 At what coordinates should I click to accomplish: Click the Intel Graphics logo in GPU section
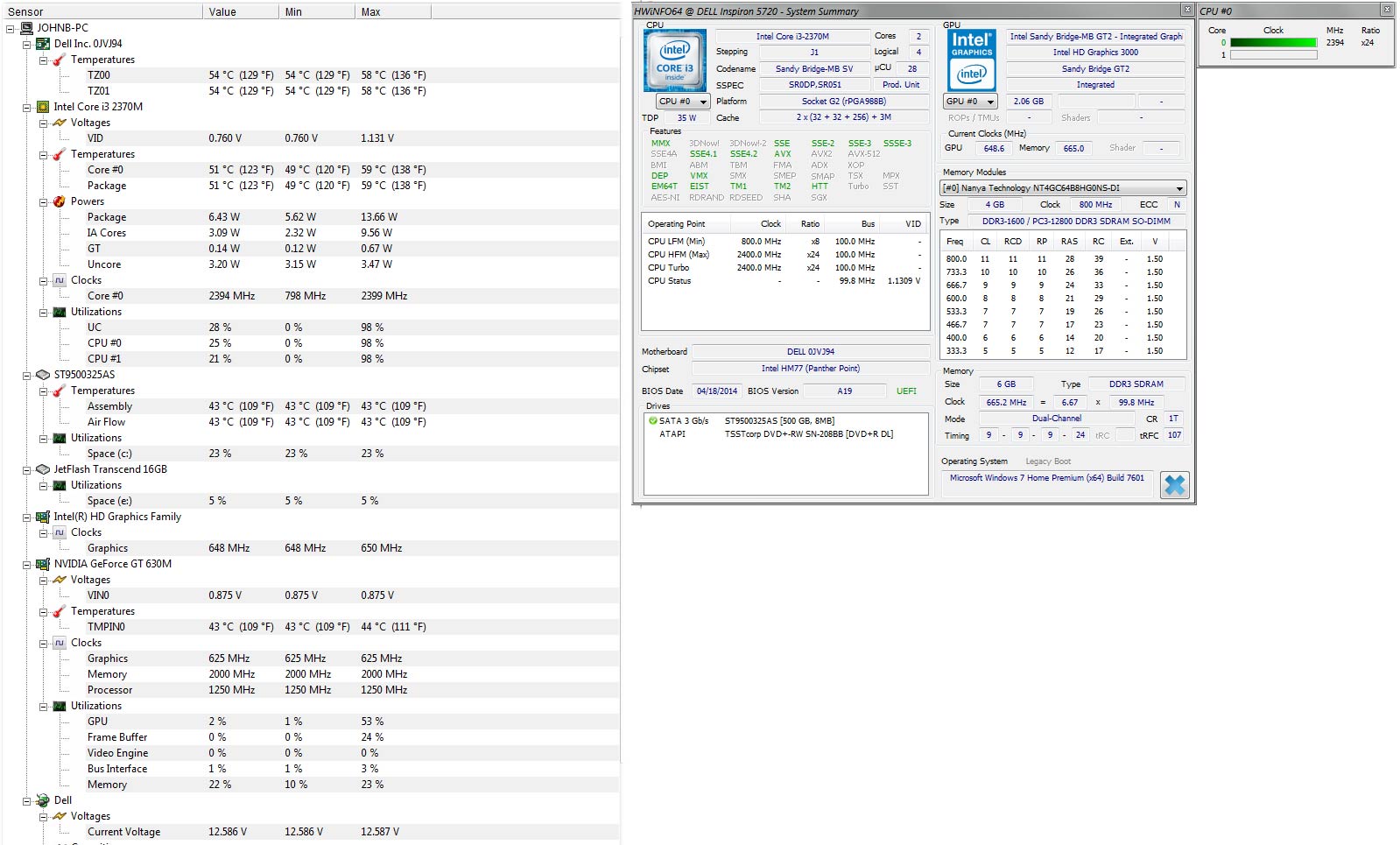tap(972, 60)
